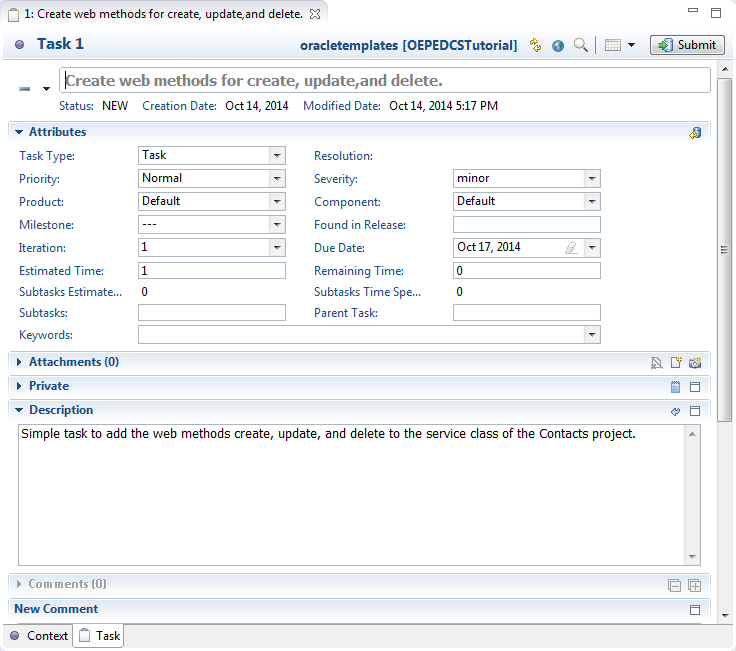Click up arrow of description scrollbar
The image size is (736, 651).
point(692,434)
